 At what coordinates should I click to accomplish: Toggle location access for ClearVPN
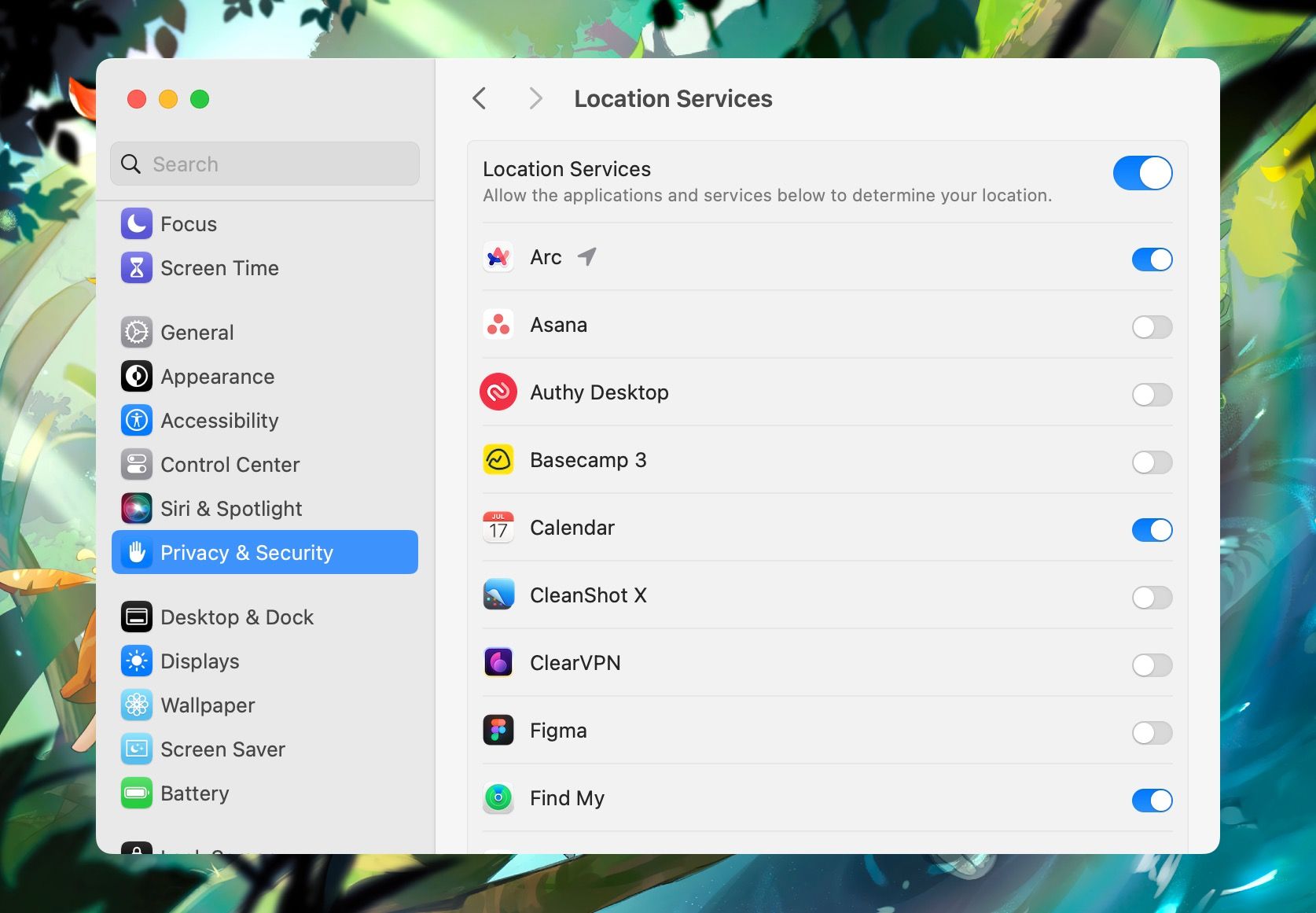(1151, 665)
